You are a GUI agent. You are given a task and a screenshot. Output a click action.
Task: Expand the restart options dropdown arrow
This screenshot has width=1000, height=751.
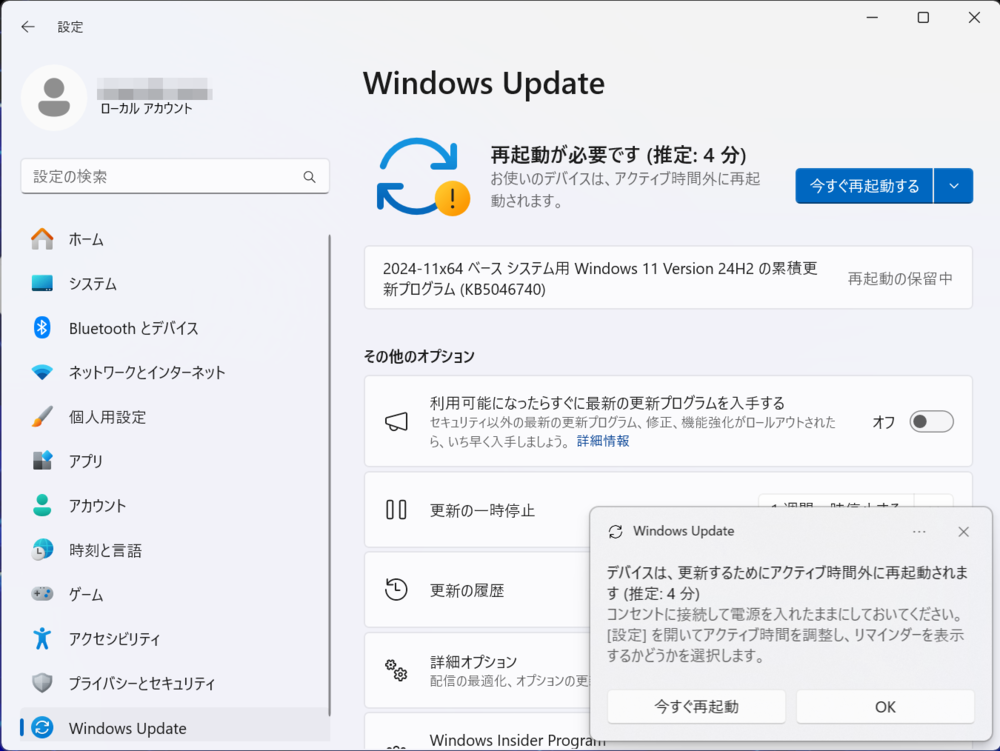[x=954, y=186]
